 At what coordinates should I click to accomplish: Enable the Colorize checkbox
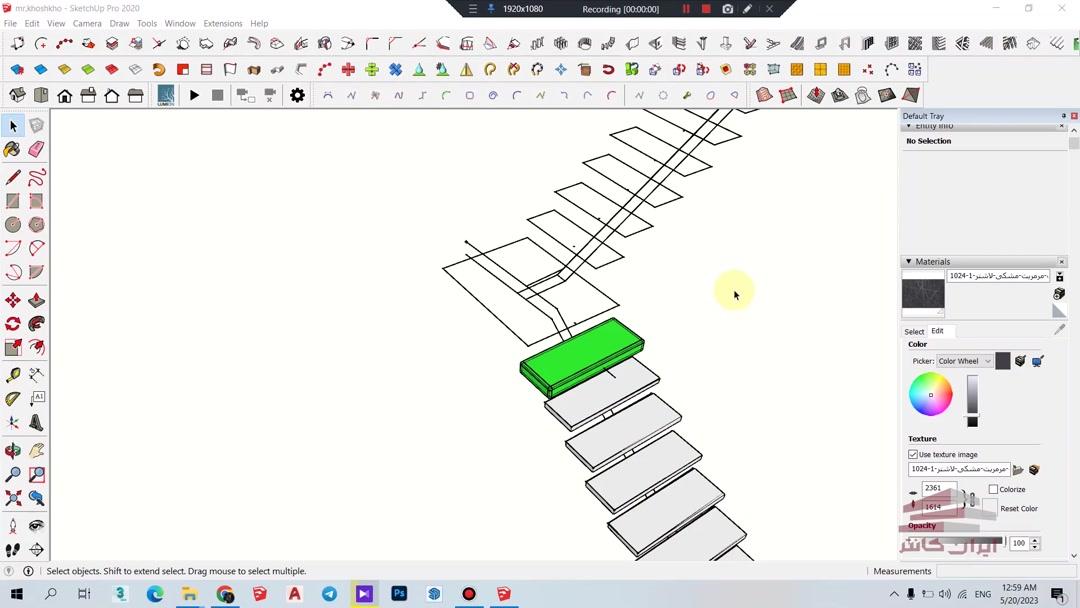993,489
